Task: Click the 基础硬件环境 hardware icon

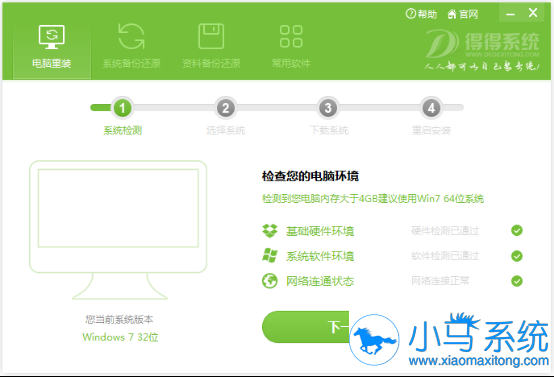Action: coord(270,231)
